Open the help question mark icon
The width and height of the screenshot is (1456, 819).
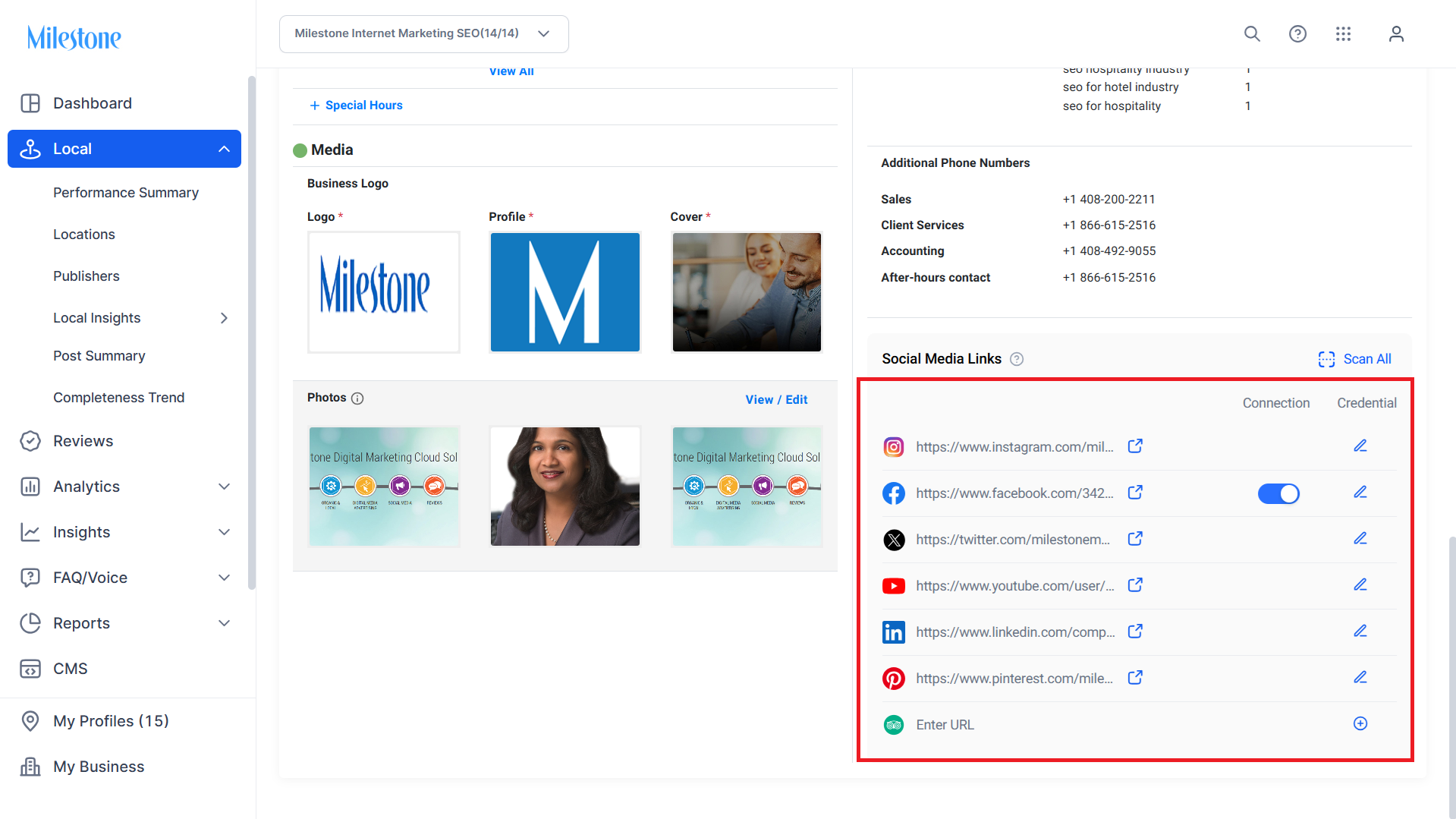1297,33
